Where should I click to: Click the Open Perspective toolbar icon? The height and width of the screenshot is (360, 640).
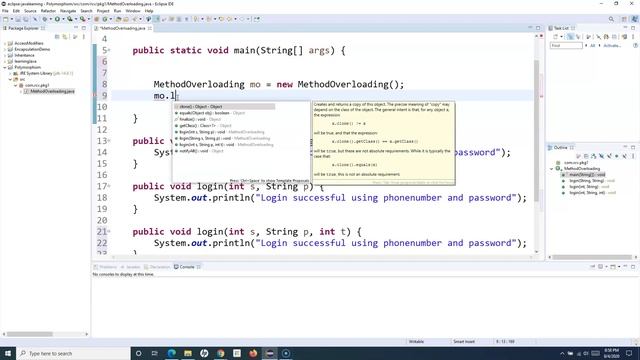(624, 19)
